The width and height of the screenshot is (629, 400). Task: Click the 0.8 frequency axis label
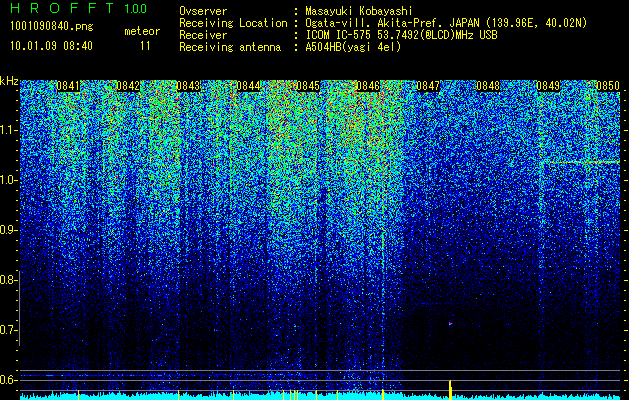coord(8,280)
